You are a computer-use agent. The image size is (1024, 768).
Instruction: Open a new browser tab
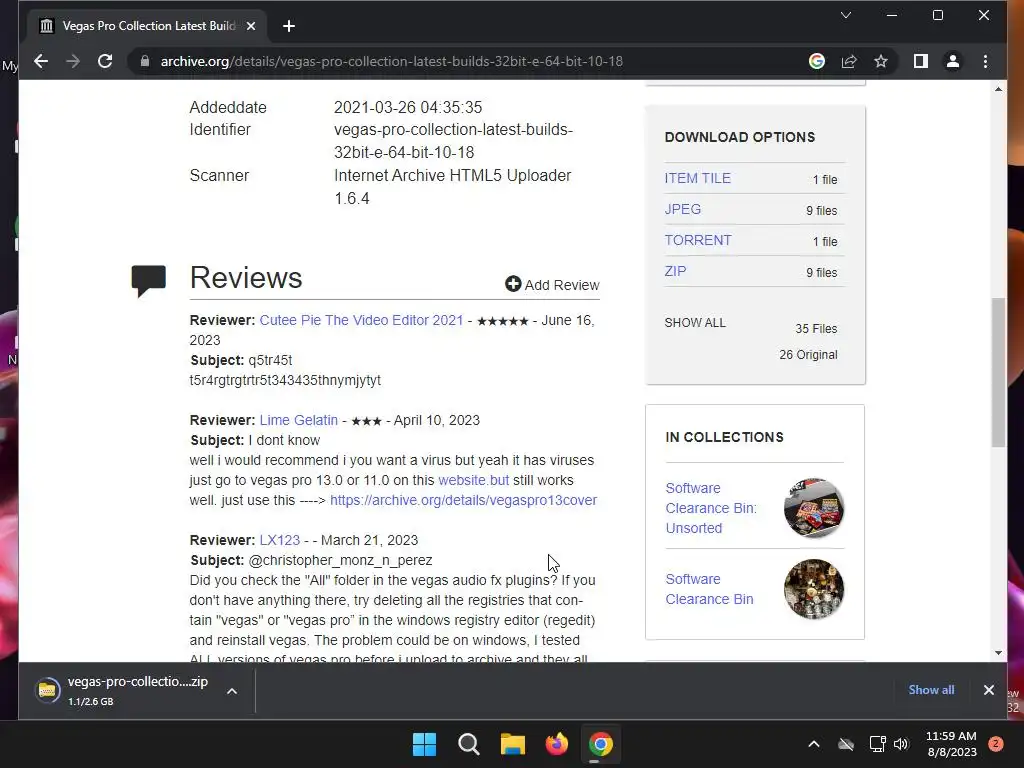[289, 26]
